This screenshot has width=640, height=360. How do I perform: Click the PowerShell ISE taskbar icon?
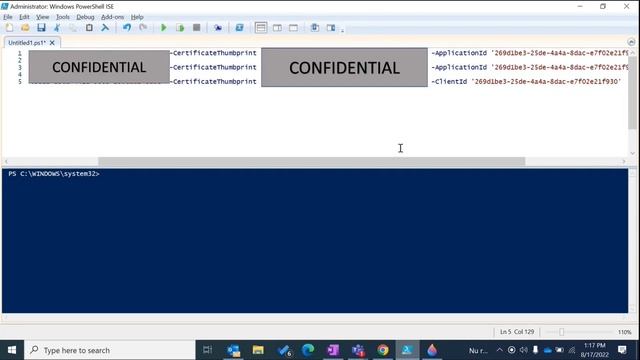(407, 350)
